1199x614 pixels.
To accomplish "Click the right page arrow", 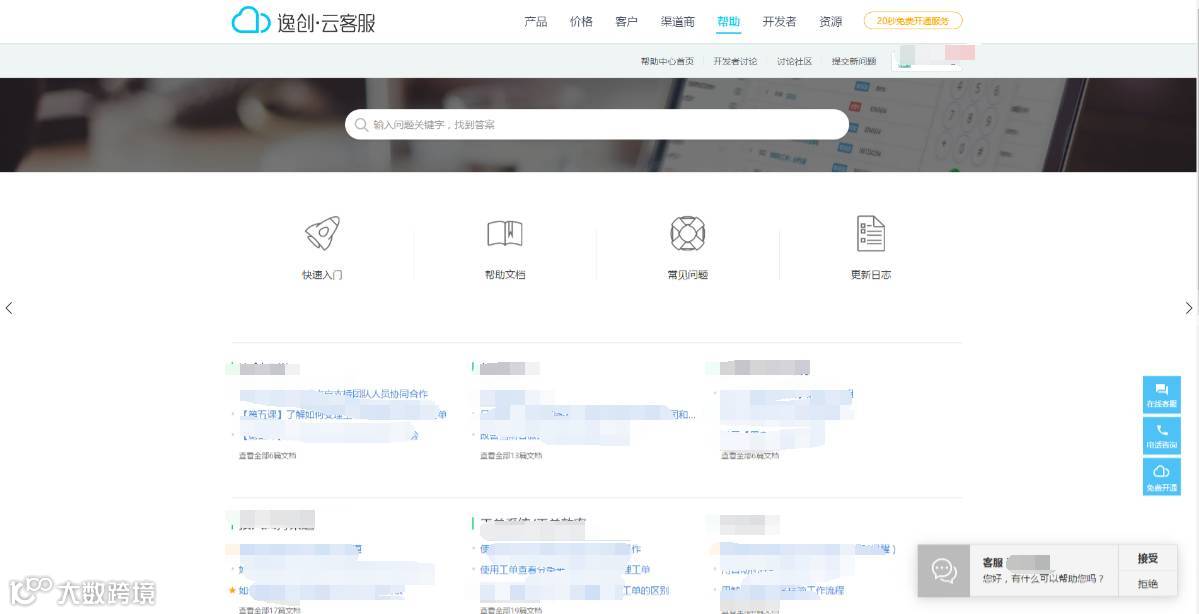I will (1188, 308).
